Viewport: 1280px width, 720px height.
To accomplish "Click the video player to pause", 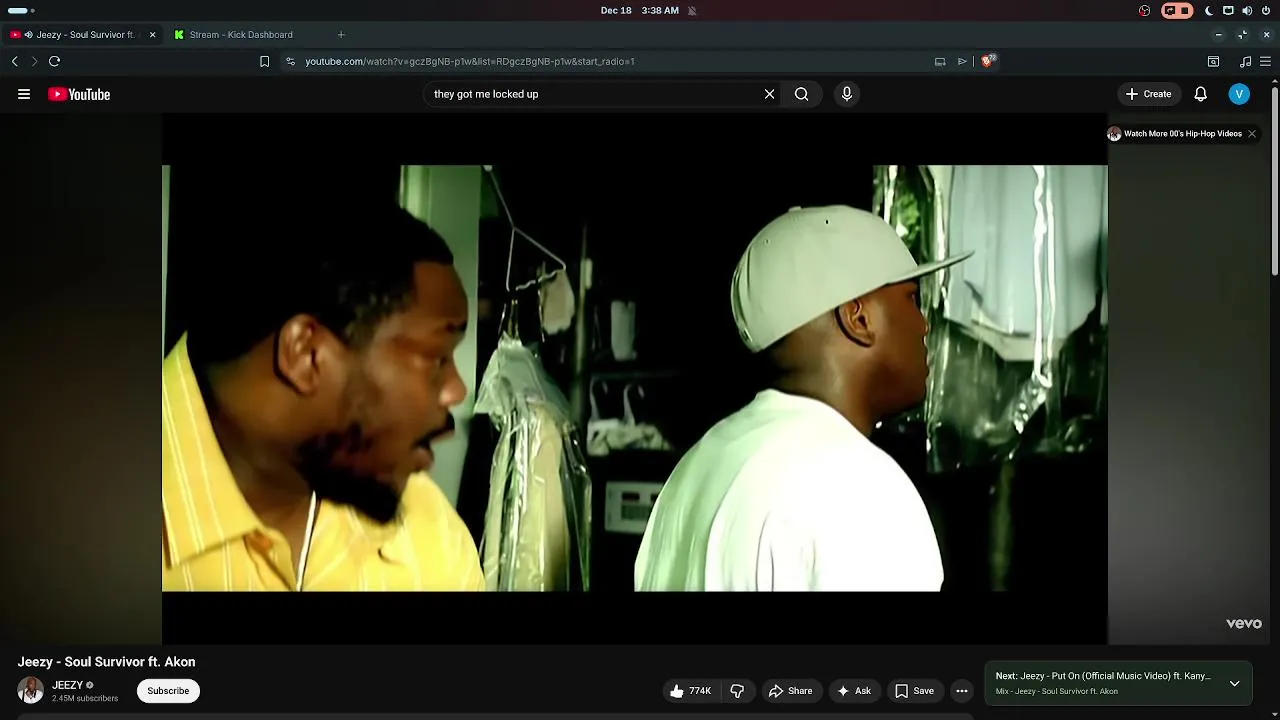I will tap(635, 378).
